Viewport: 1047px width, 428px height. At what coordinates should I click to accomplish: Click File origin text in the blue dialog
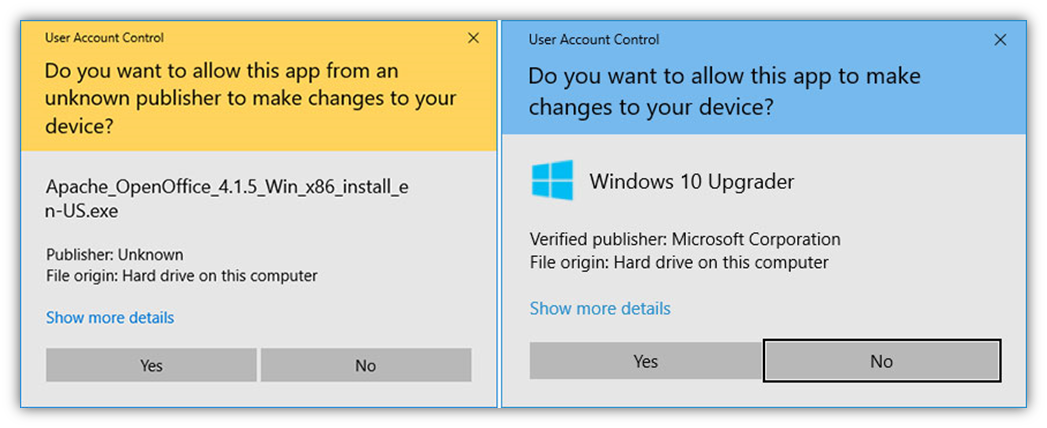point(679,262)
